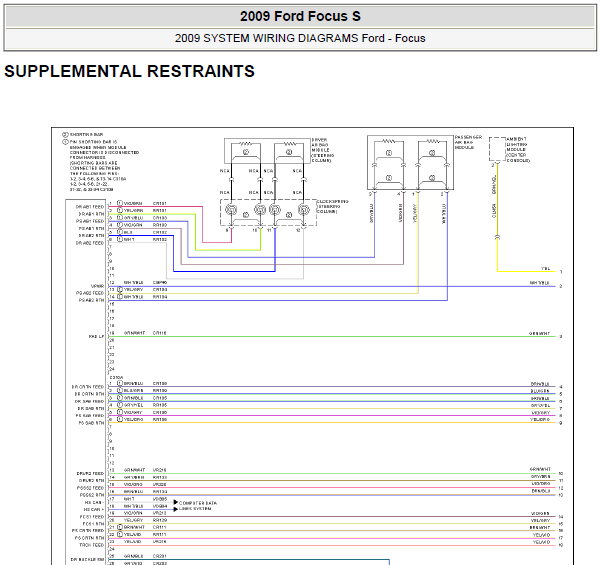Click the Passenger Air Bag Module box symbol
This screenshot has width=604, height=565.
(x=410, y=162)
